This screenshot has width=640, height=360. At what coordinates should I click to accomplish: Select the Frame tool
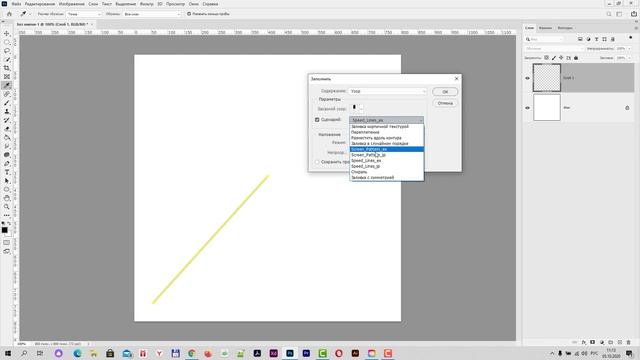(7, 77)
